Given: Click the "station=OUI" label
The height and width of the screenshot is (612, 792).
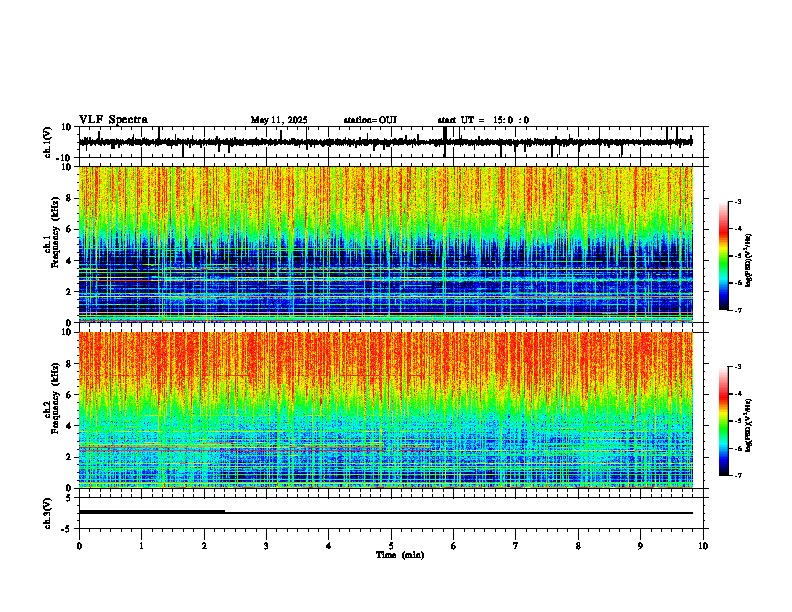Looking at the screenshot, I should click(x=370, y=120).
